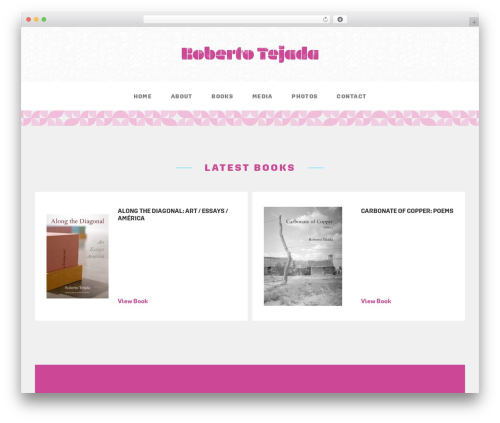Click the round extension icon beside the address bar

tap(340, 20)
